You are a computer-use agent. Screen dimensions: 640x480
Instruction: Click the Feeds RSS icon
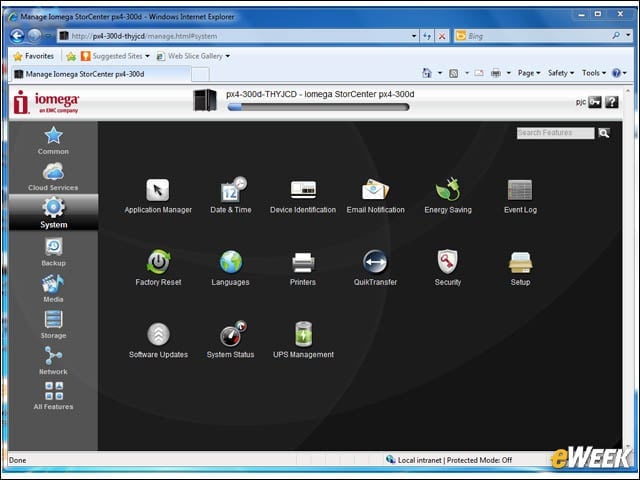453,73
